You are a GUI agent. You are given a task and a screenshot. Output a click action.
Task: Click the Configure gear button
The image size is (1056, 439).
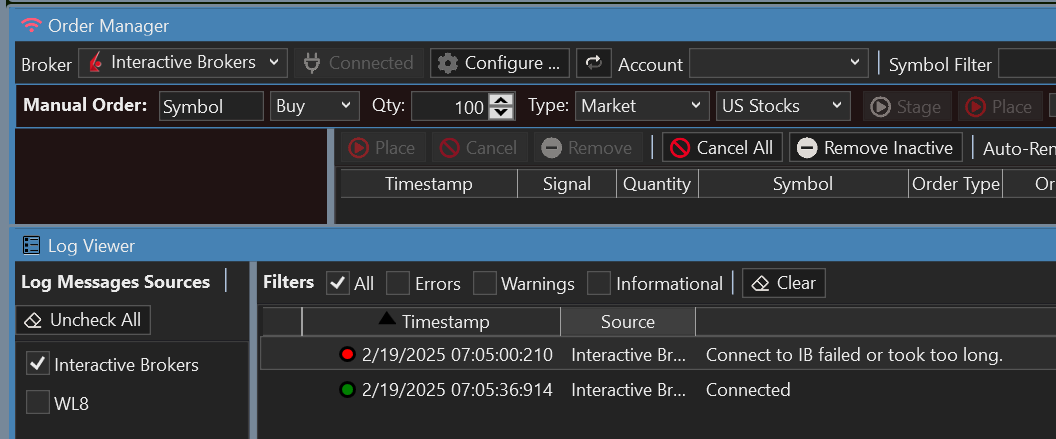click(x=499, y=63)
